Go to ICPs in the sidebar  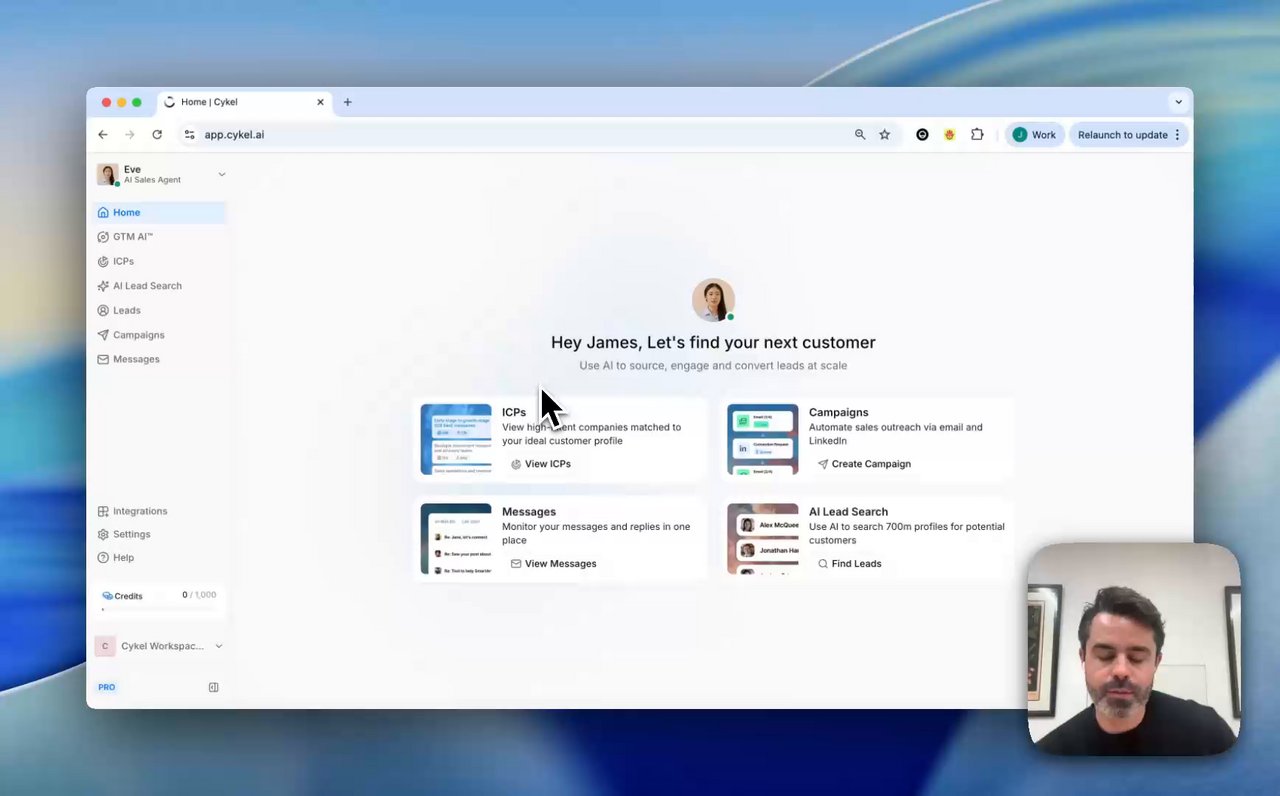160,261
